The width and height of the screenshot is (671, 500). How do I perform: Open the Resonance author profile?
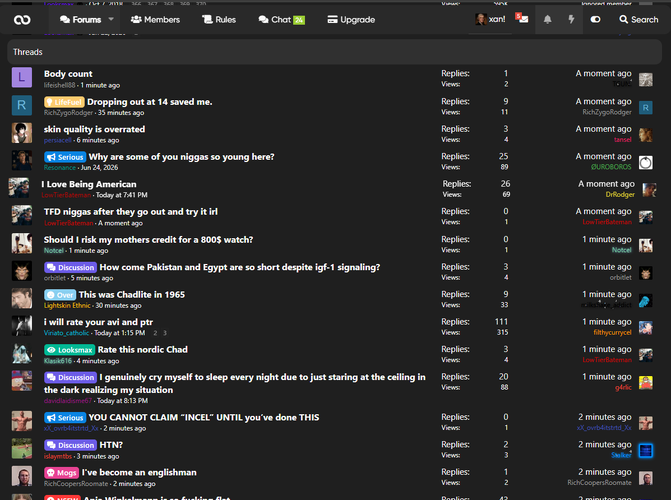coord(59,168)
